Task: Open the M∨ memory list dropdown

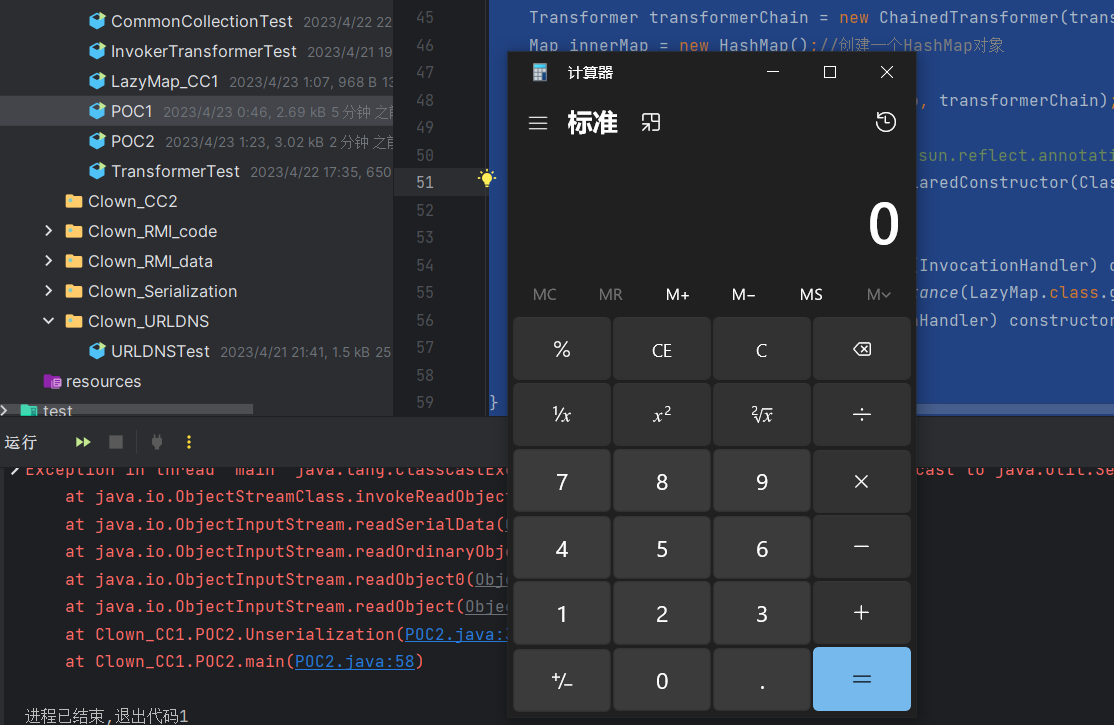Action: click(878, 294)
